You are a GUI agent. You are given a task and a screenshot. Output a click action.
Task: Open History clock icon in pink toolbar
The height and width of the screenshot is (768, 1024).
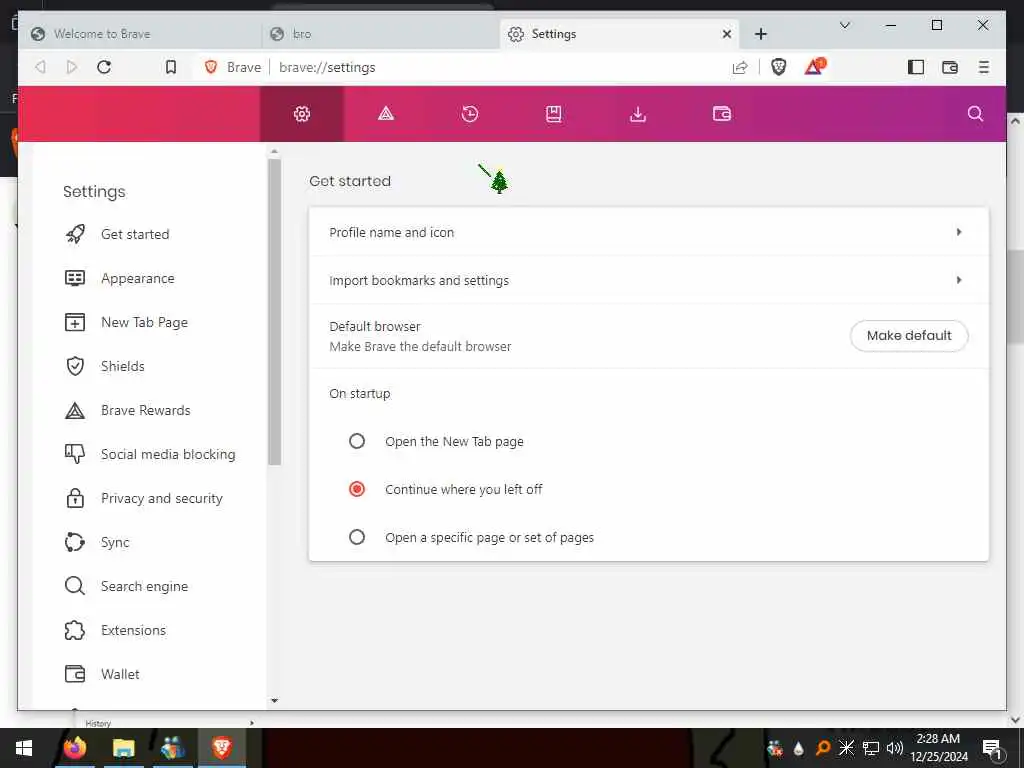click(x=470, y=114)
